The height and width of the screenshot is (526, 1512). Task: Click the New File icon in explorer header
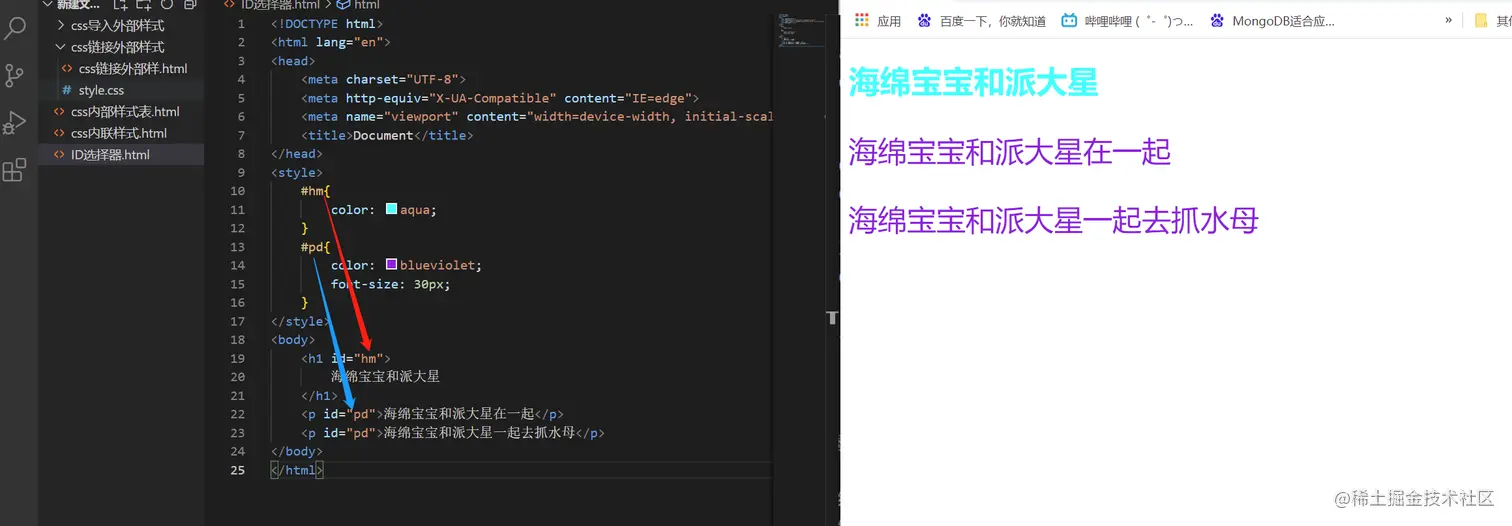121,5
